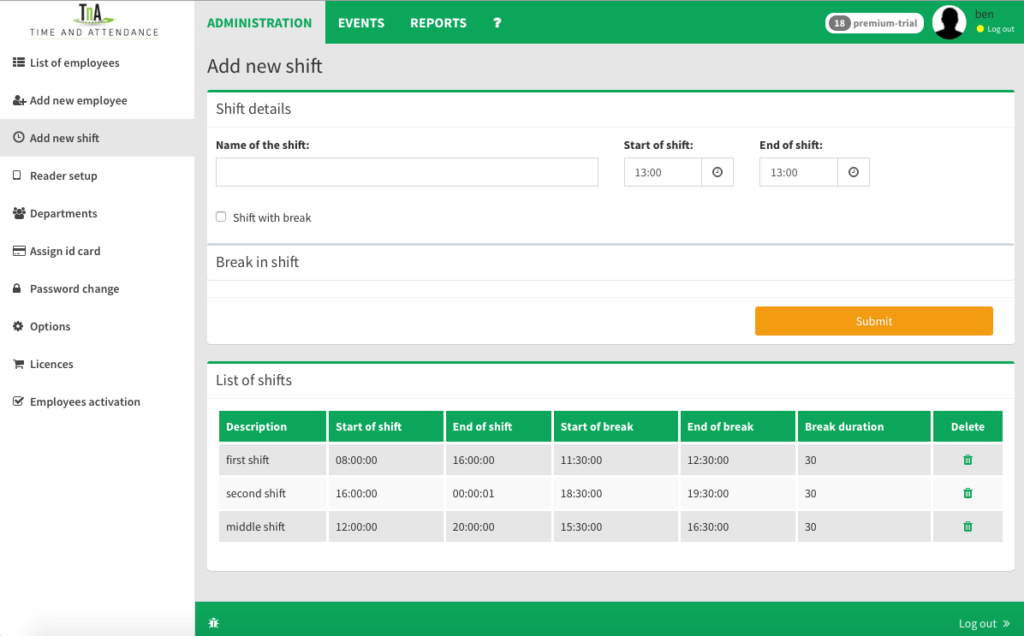Open the End of shift time picker

(853, 171)
